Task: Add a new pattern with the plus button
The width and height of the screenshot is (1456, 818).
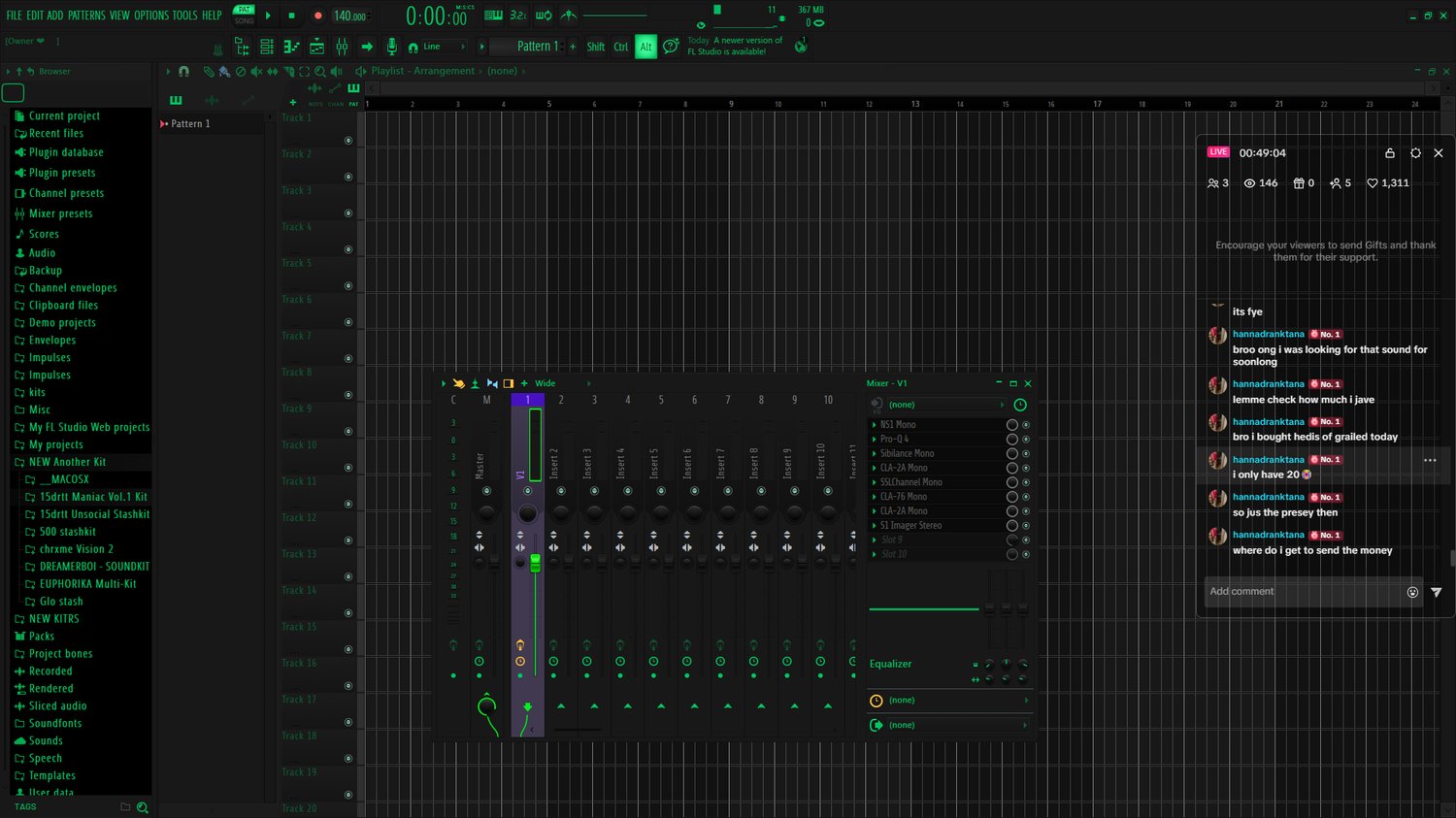Action: point(573,47)
